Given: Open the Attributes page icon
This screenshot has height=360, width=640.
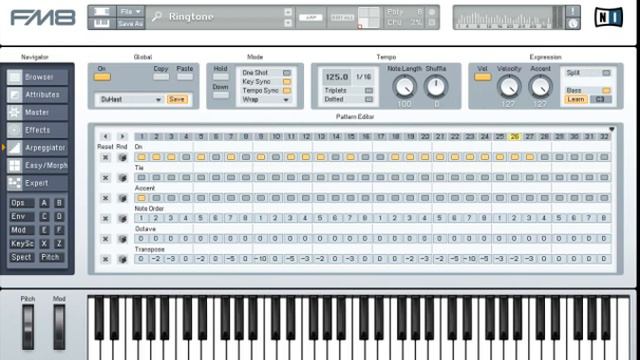Looking at the screenshot, I should (x=15, y=95).
